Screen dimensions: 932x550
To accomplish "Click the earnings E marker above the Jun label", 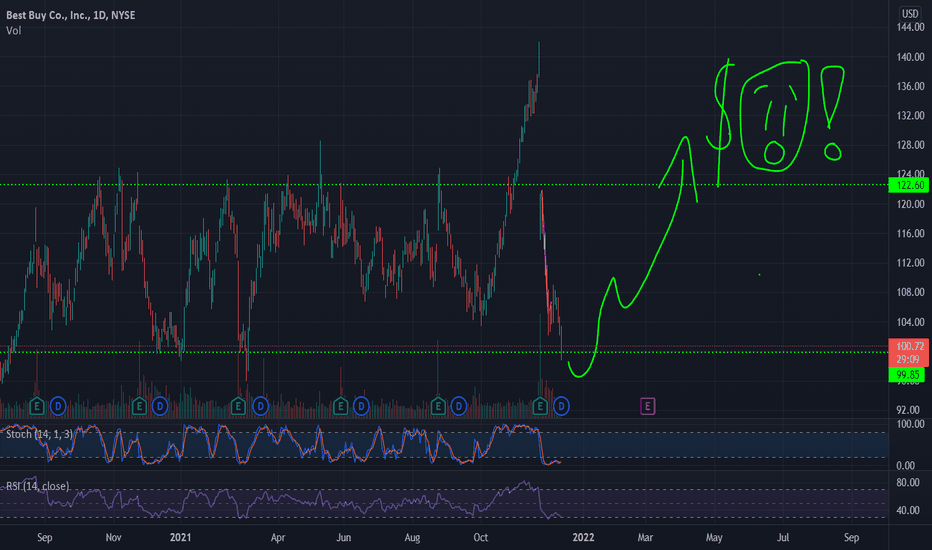I will coord(341,407).
